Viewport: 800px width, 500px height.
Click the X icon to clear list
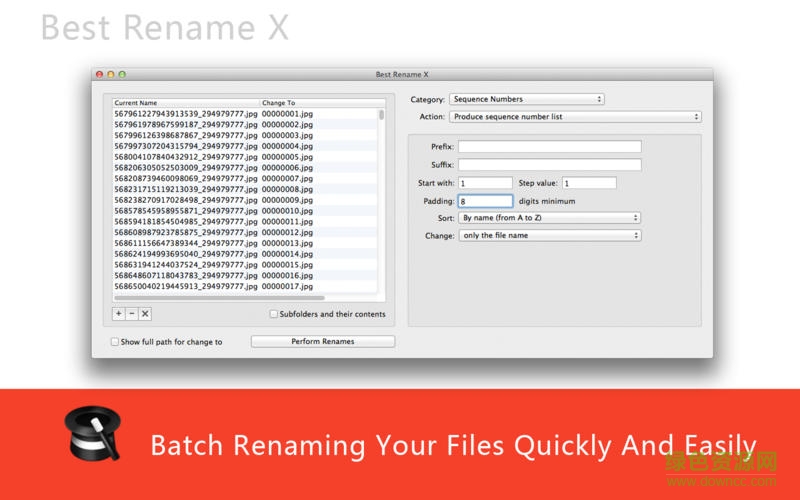tap(145, 314)
